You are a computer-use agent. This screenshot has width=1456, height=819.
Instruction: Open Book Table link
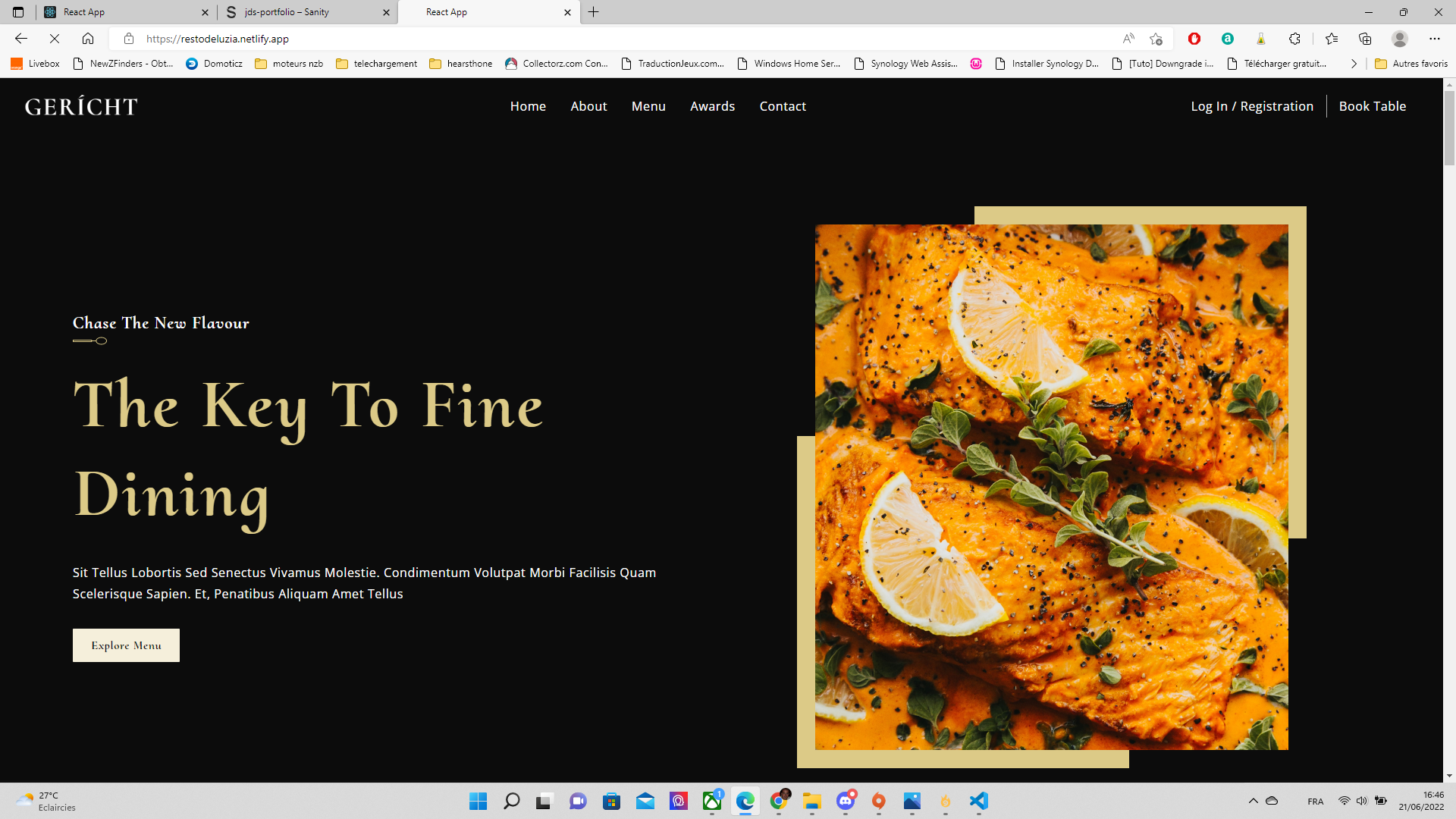(x=1372, y=106)
